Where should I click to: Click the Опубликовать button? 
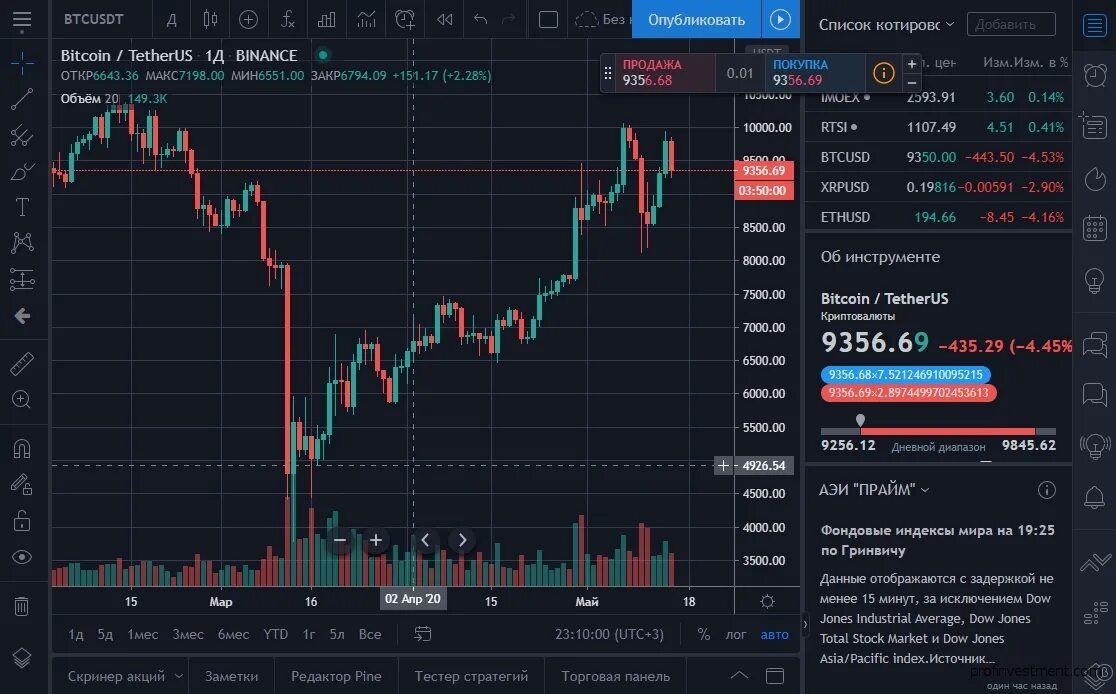click(696, 19)
